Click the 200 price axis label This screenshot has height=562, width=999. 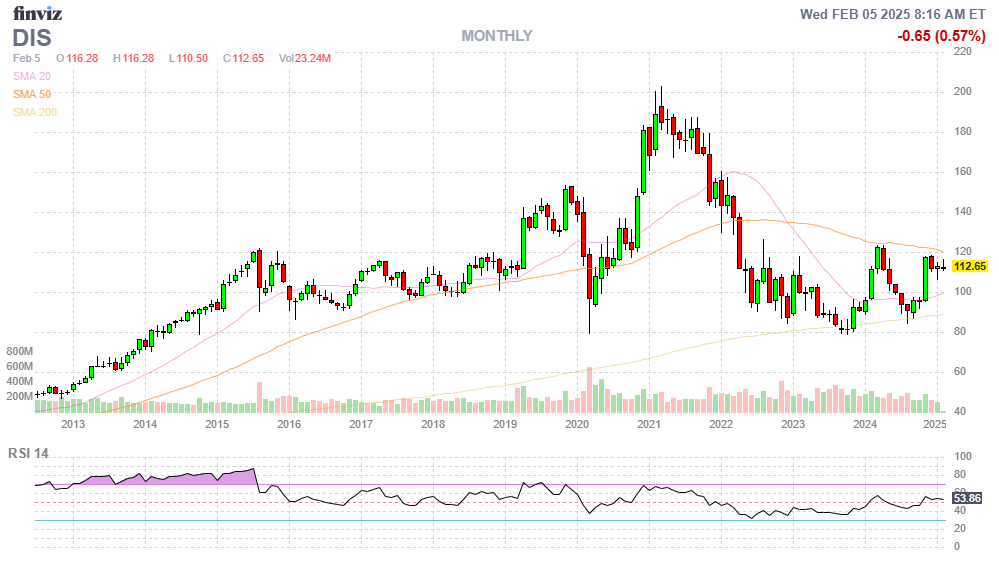(x=963, y=91)
